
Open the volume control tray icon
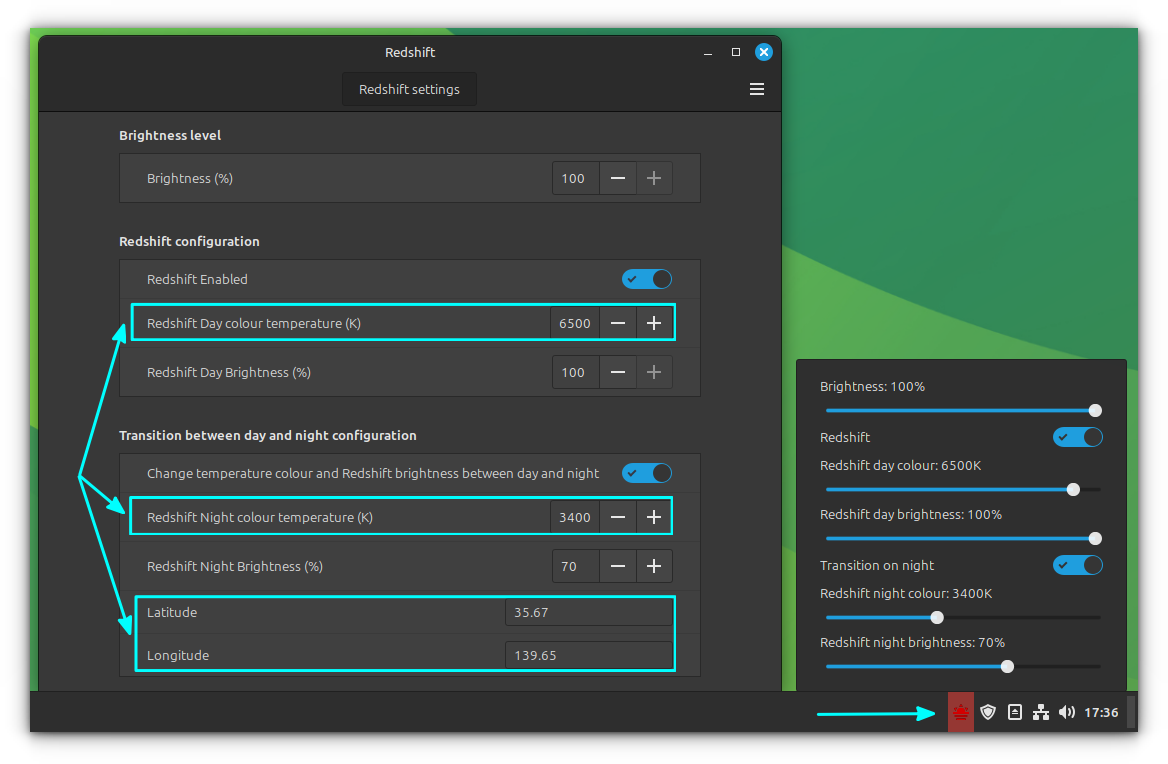coord(1066,712)
